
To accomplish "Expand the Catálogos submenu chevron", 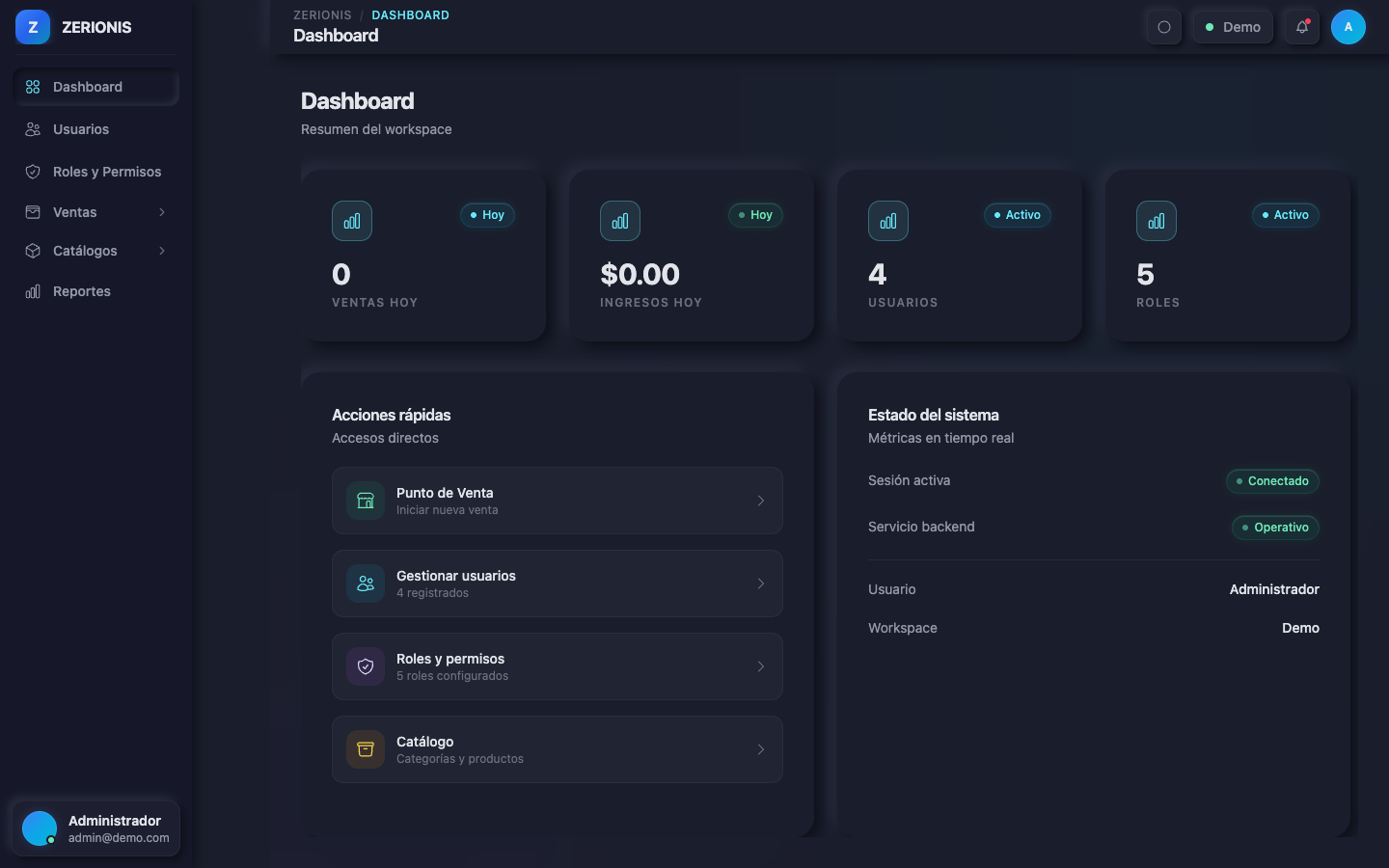I will [x=162, y=251].
